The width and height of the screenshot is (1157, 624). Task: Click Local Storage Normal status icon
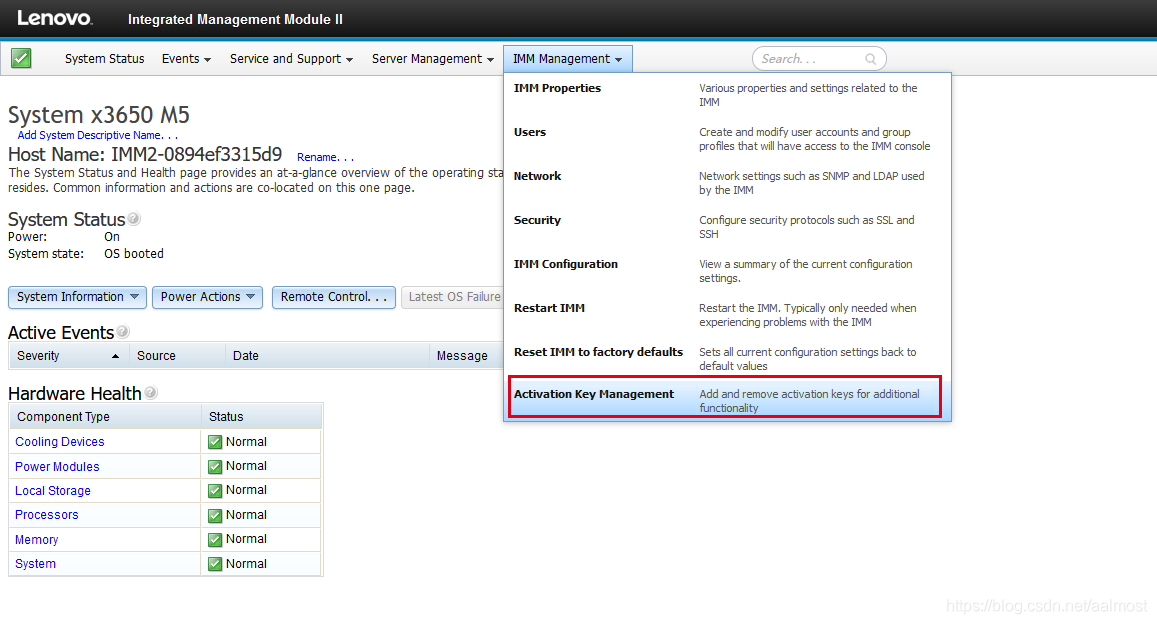[215, 490]
